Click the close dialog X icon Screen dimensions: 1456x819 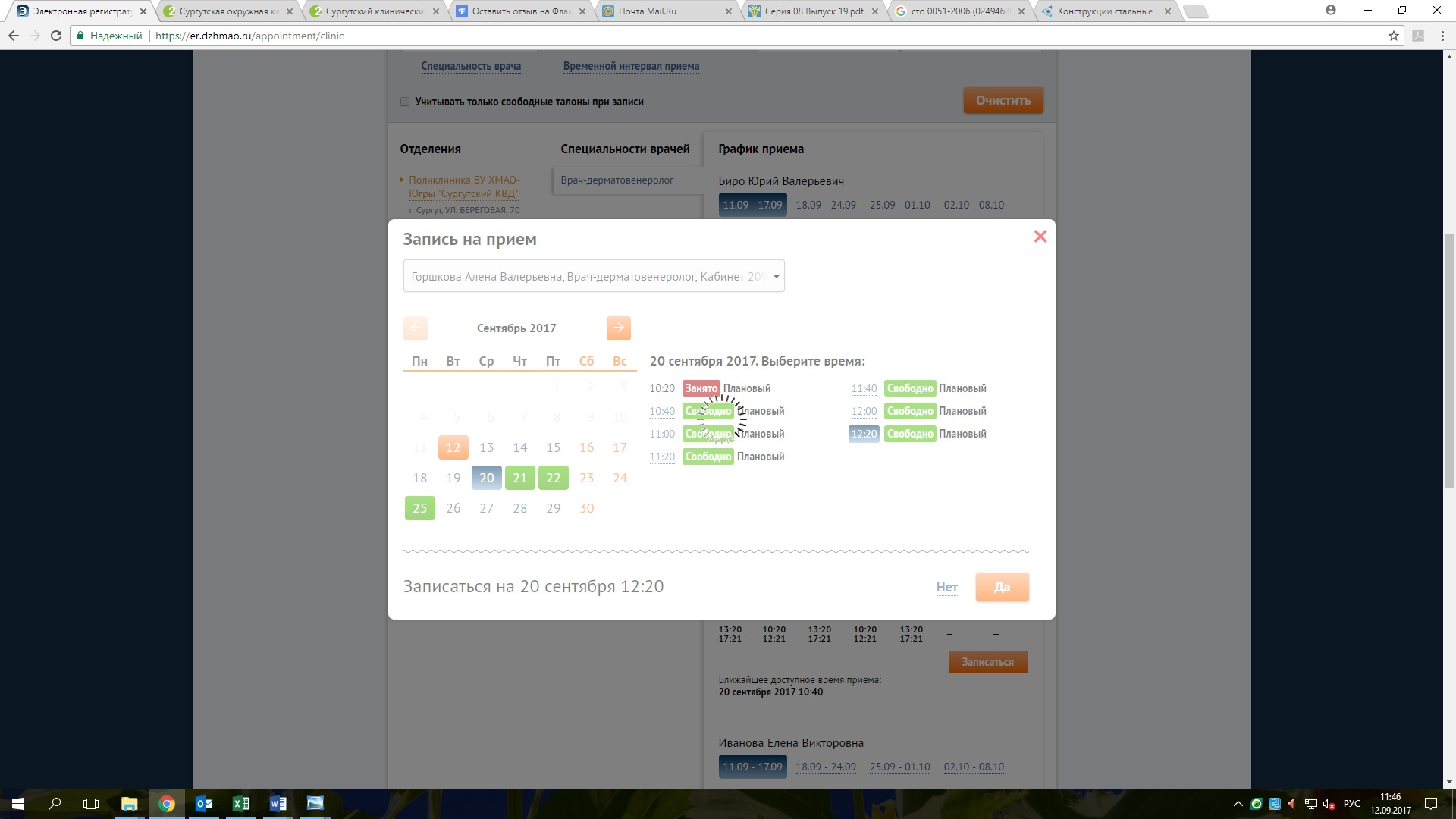1039,236
